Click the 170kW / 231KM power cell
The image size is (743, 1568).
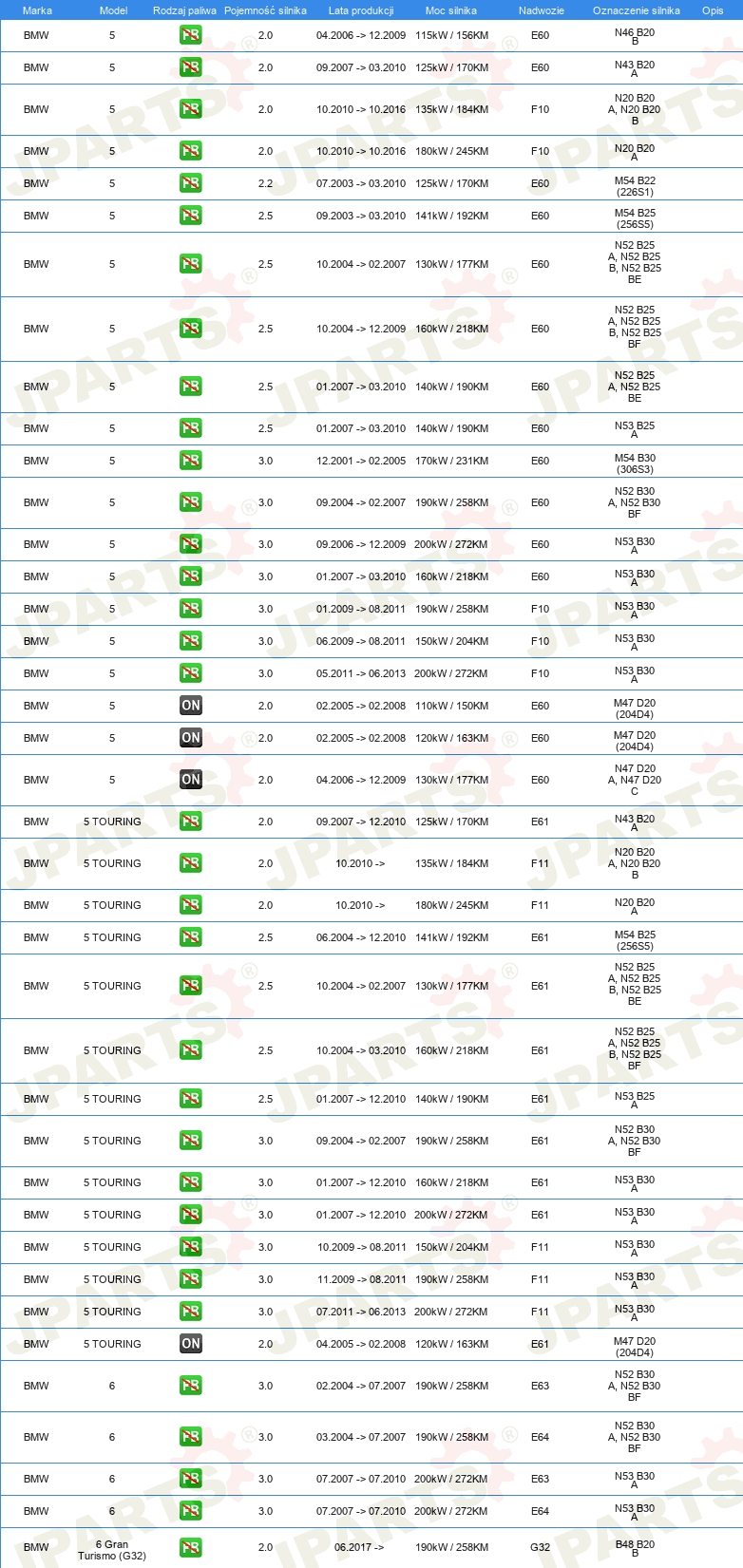pos(451,461)
